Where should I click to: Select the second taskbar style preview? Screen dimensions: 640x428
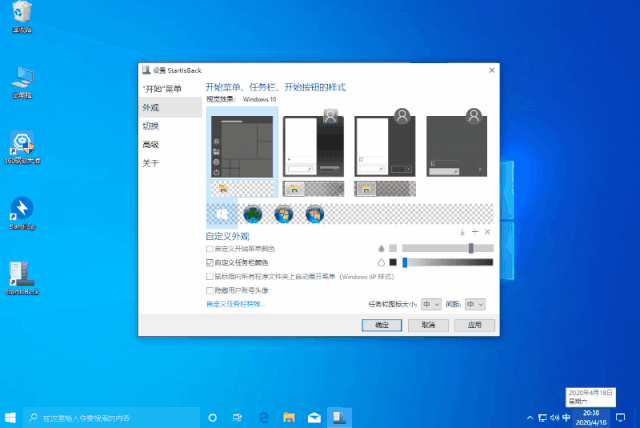(313, 189)
